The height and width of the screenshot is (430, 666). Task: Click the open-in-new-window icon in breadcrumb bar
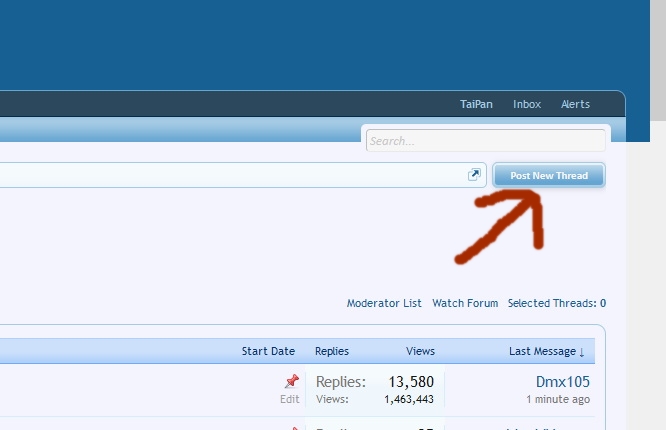[474, 175]
